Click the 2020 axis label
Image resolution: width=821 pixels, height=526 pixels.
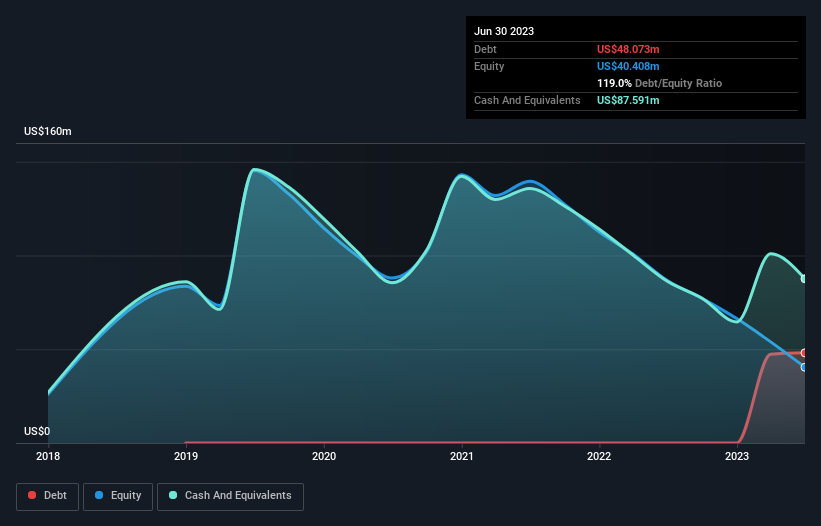[324, 456]
